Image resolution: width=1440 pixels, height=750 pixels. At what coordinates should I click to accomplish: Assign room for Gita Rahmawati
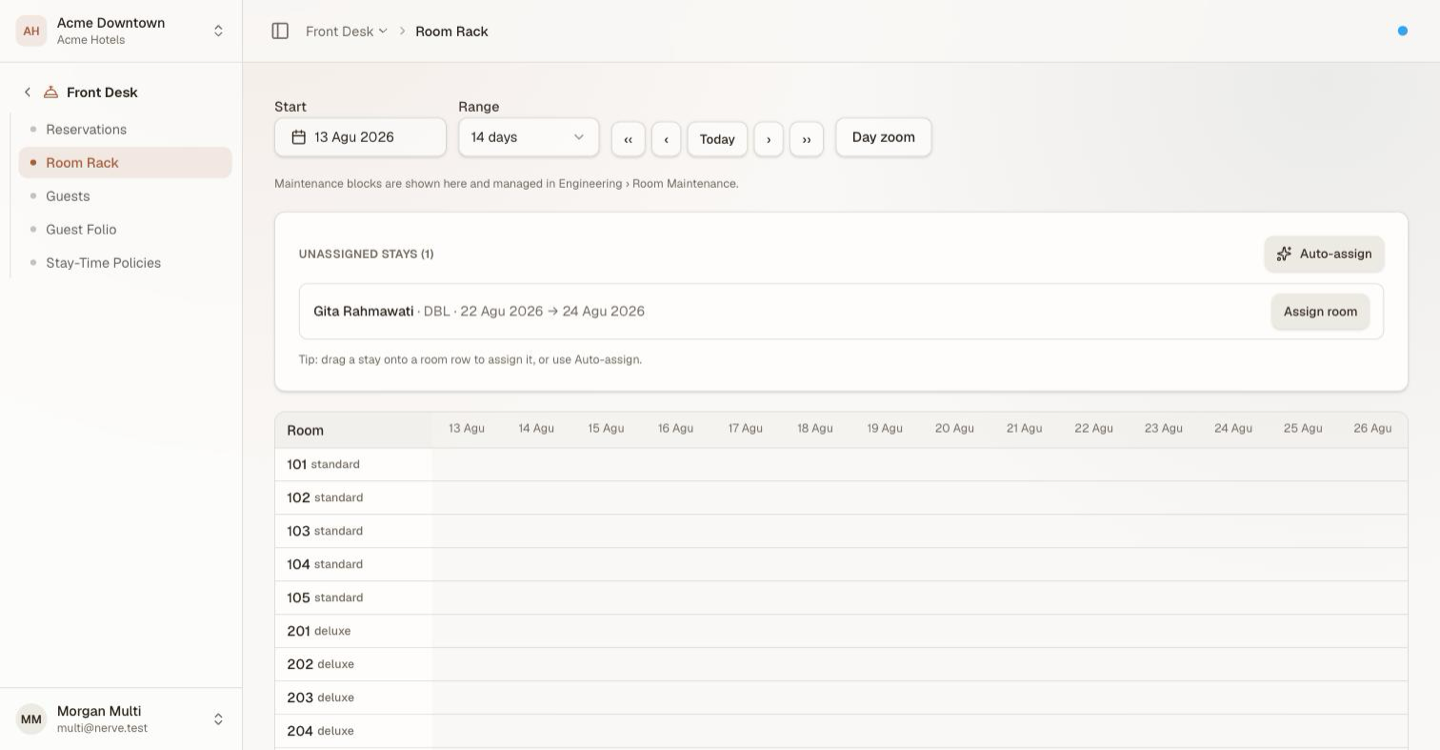pos(1320,311)
